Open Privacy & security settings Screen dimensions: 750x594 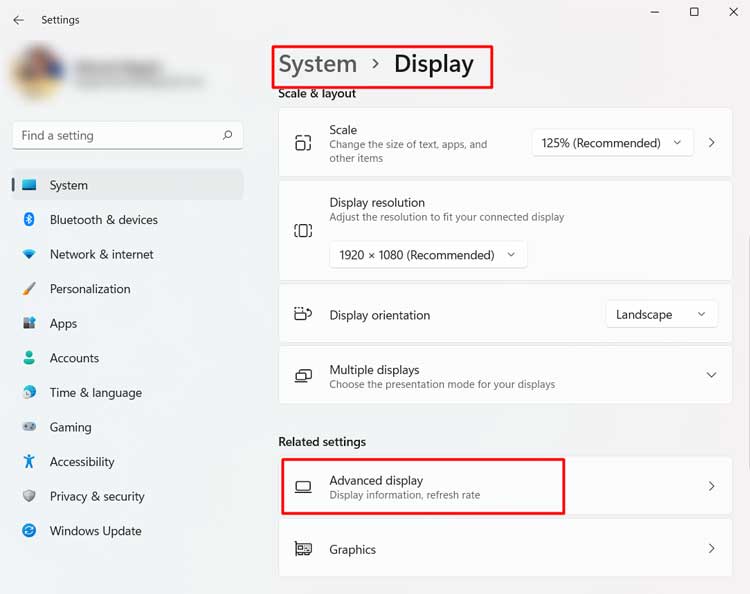127,495
